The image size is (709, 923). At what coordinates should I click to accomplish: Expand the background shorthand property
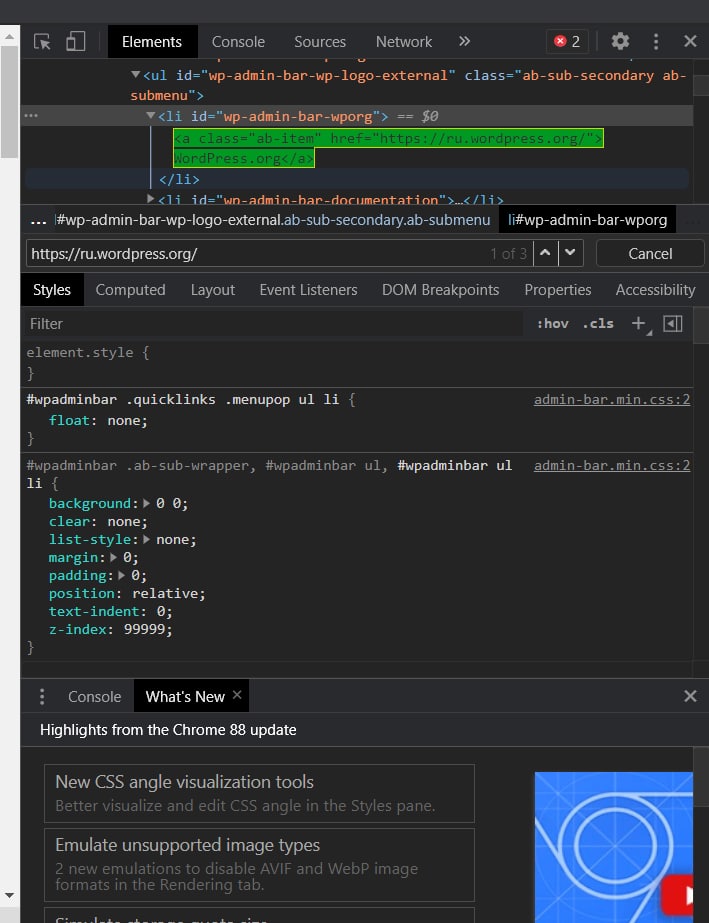[147, 503]
